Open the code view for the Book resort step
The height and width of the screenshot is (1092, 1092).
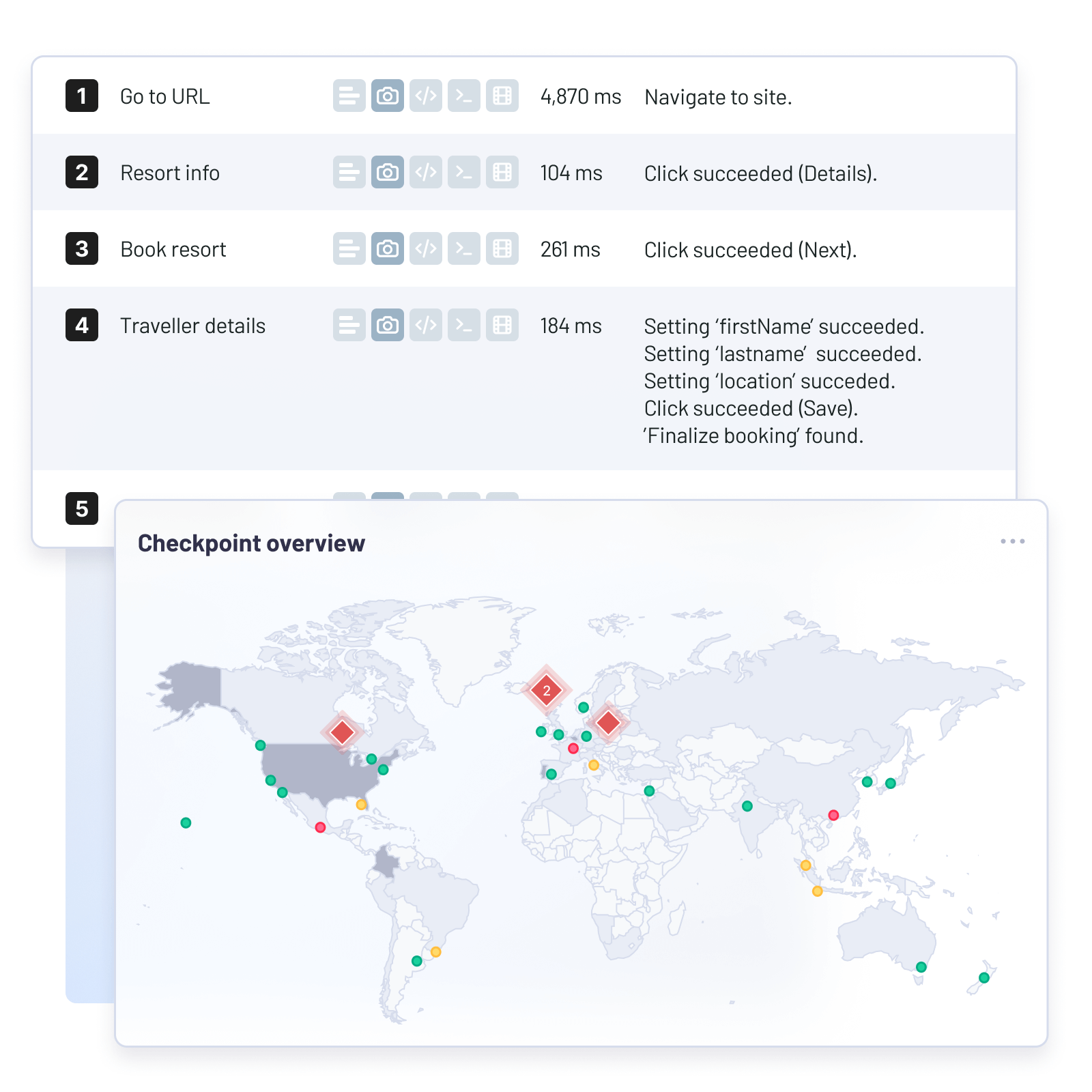[425, 249]
